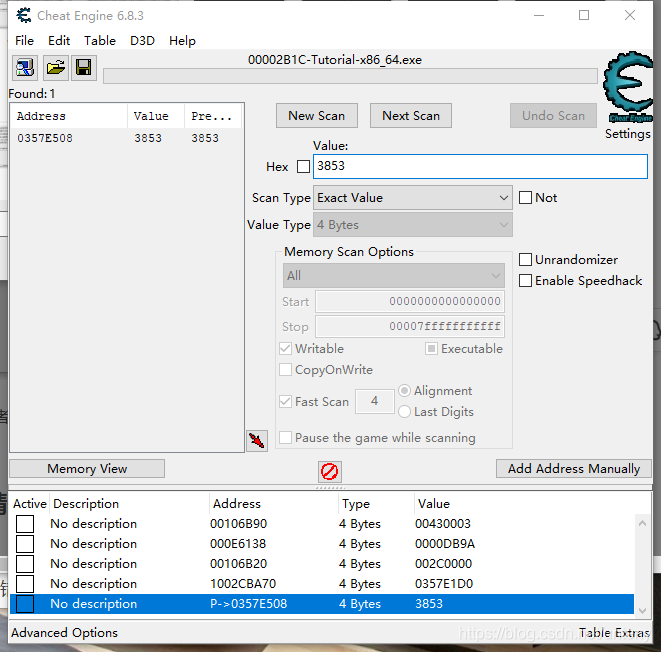The image size is (661, 652).
Task: Click address list scrollbar up arrow
Action: [x=642, y=523]
